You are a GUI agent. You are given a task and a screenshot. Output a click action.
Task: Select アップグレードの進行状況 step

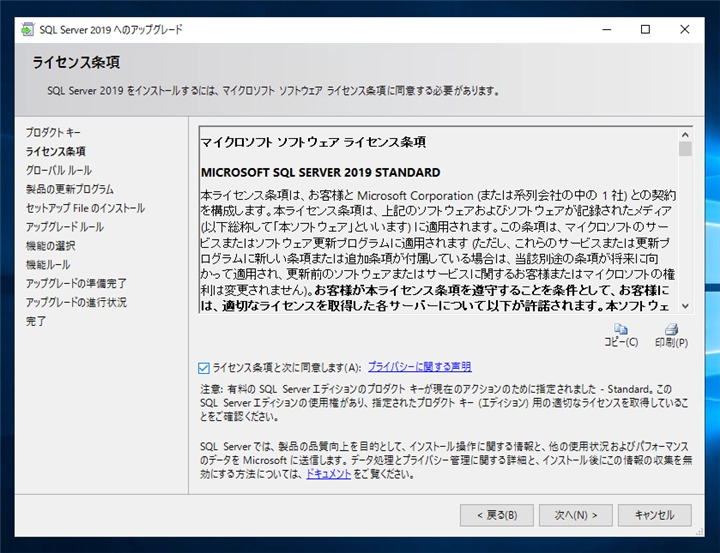76,302
